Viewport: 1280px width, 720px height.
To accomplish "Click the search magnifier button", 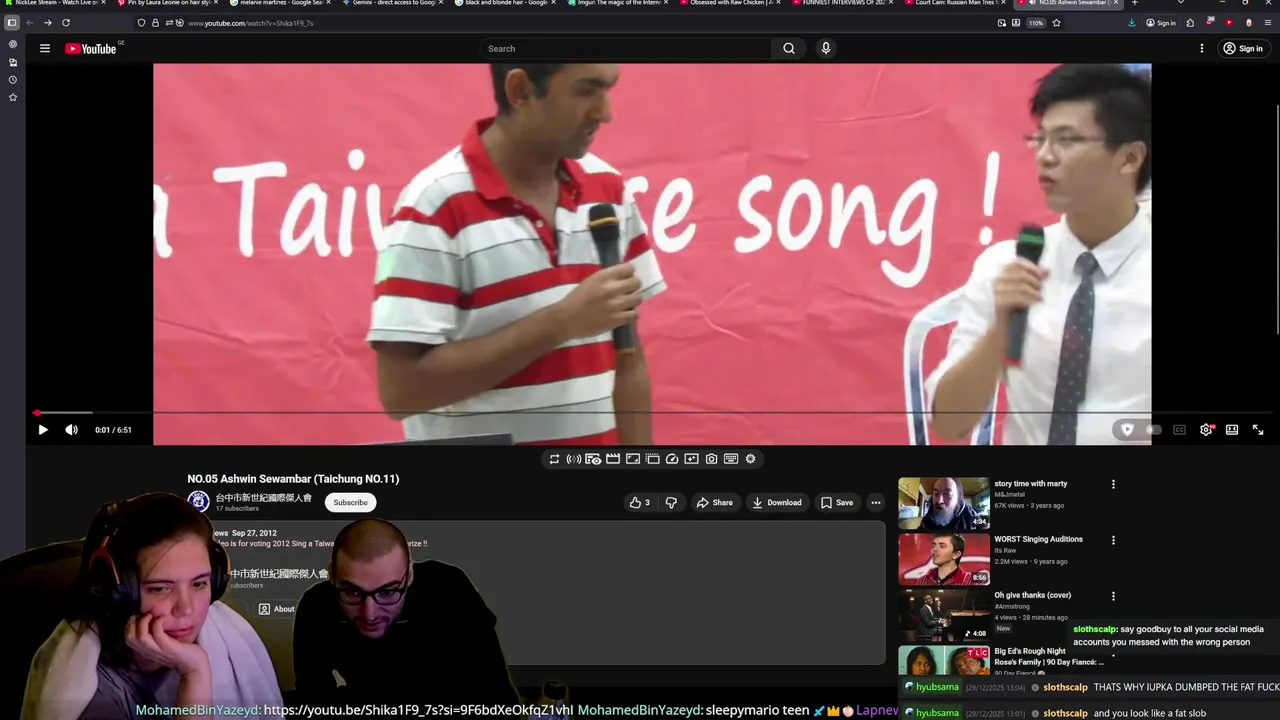I will pos(789,48).
